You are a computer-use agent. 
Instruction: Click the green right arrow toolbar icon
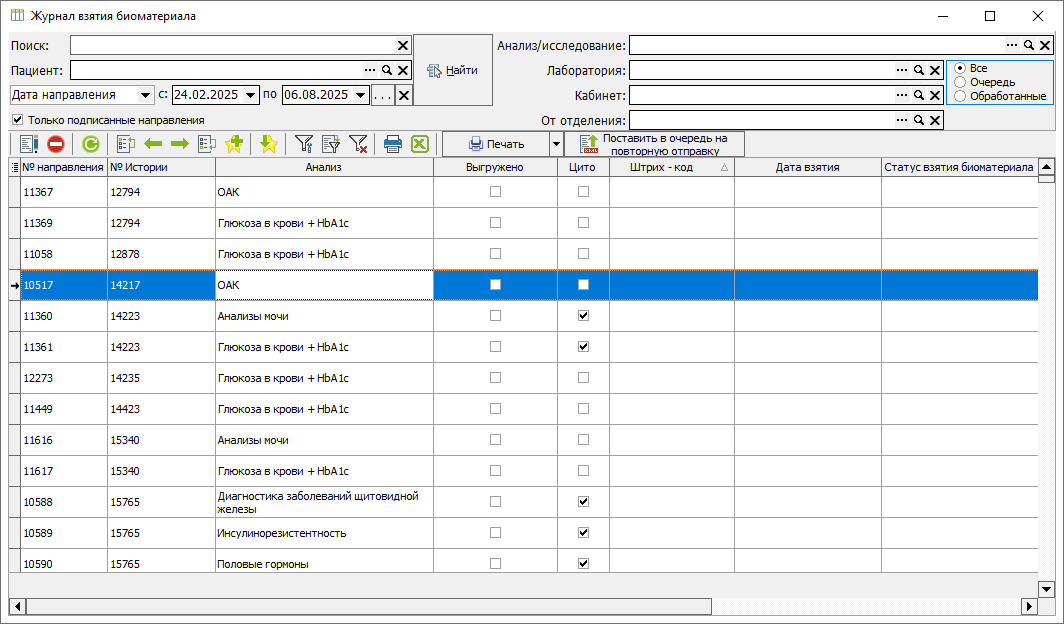[180, 144]
